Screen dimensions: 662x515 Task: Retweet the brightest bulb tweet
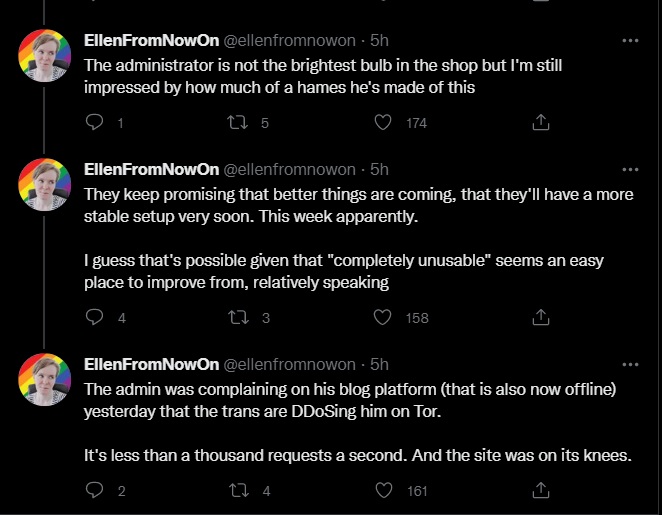coord(239,123)
